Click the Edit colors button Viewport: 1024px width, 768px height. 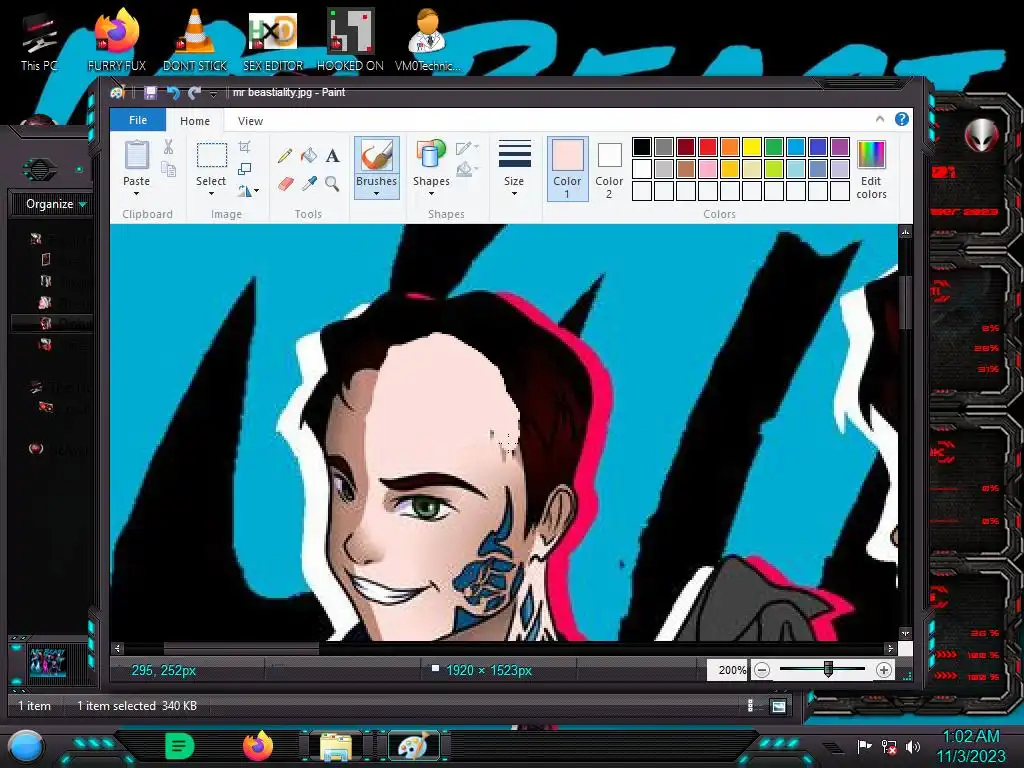click(871, 168)
